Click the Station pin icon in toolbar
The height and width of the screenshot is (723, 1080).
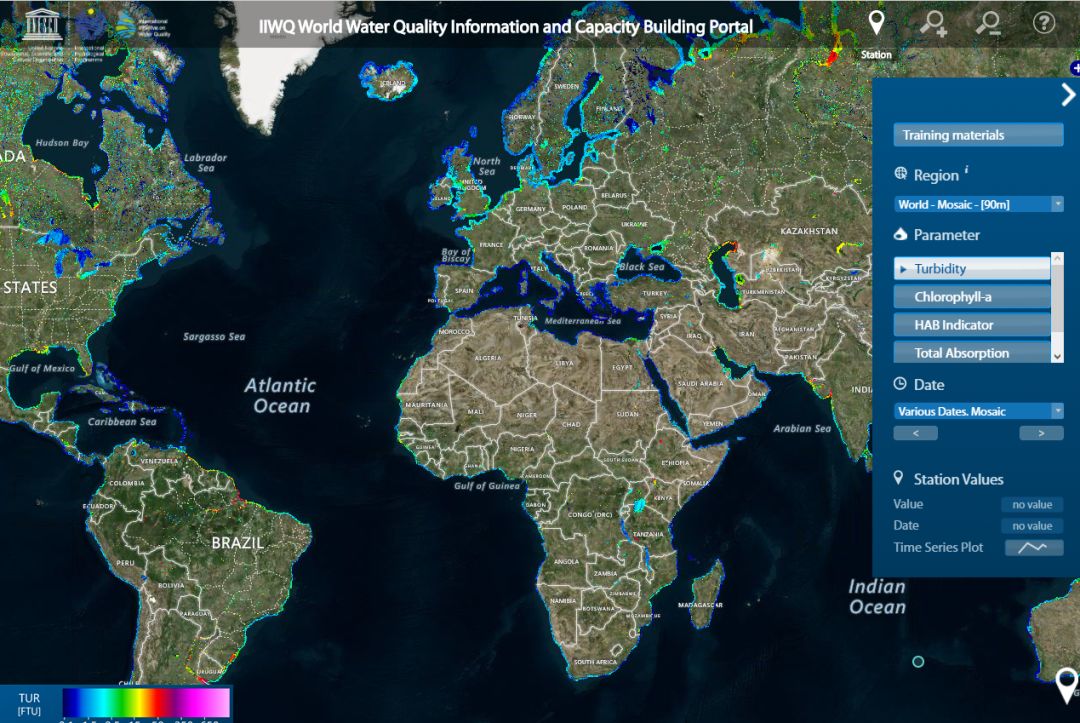876,23
